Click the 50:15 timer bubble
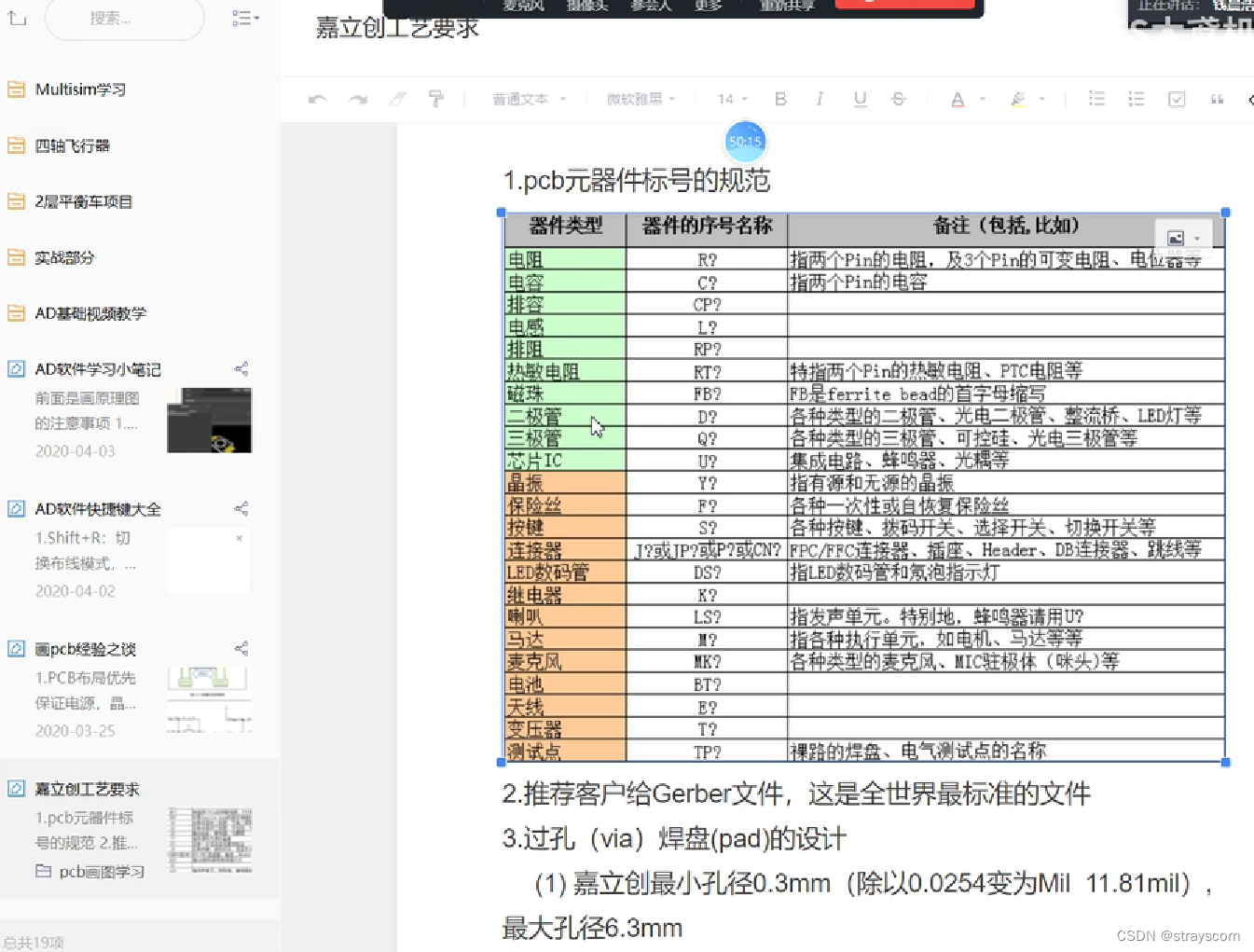 pos(745,142)
